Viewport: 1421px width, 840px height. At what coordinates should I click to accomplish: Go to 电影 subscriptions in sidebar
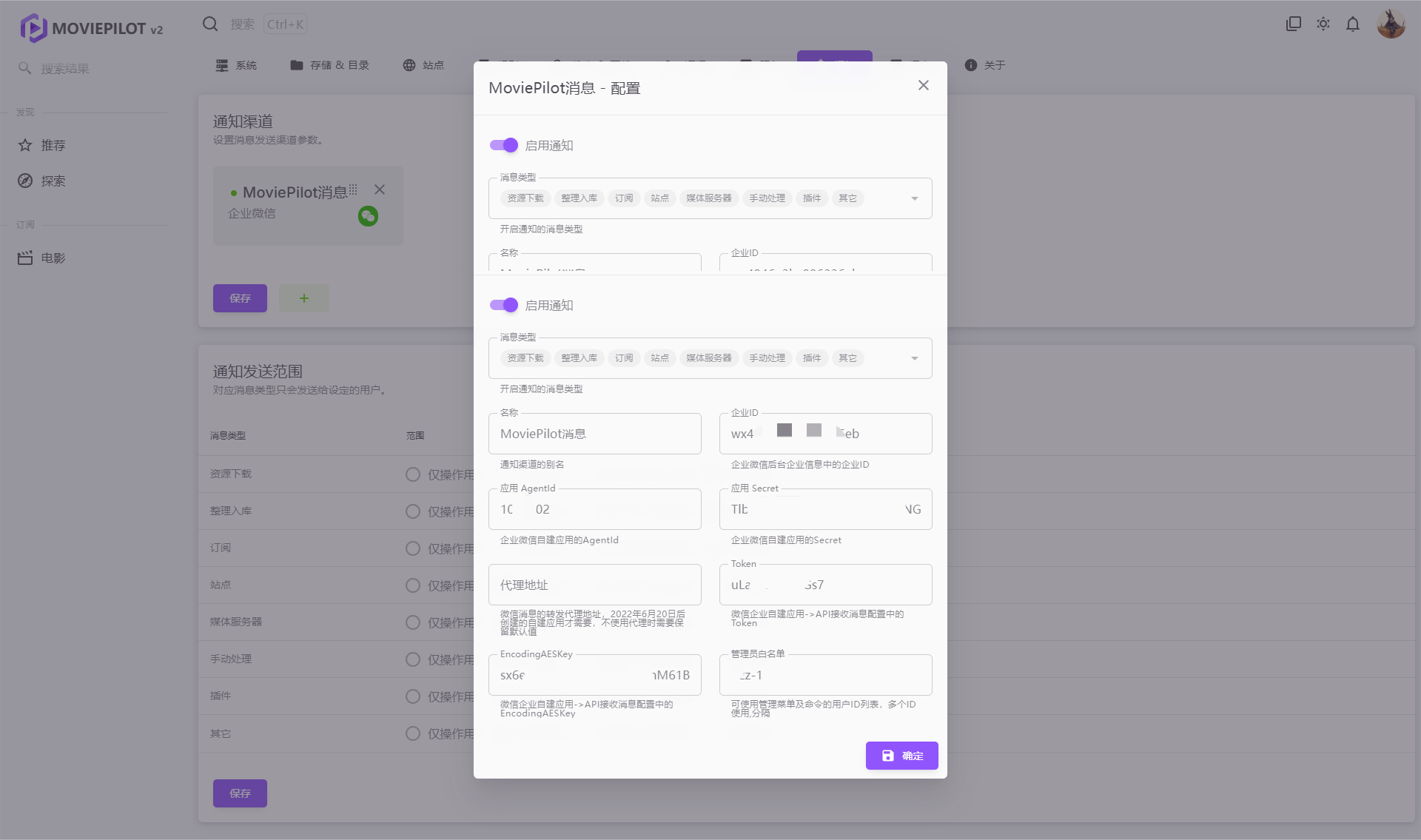[x=53, y=258]
